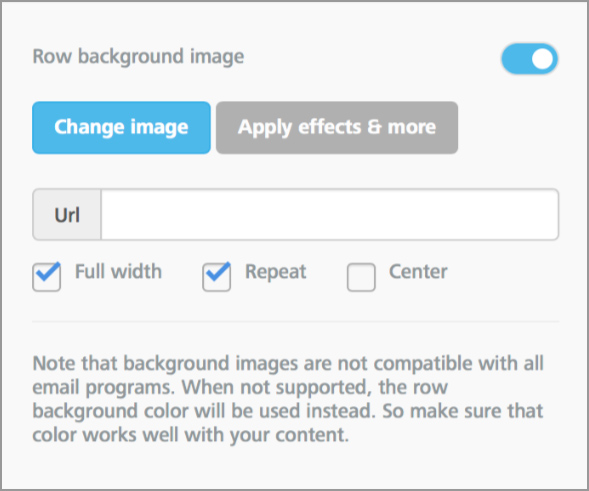Select the Repeat label text
589x491 pixels.
276,272
